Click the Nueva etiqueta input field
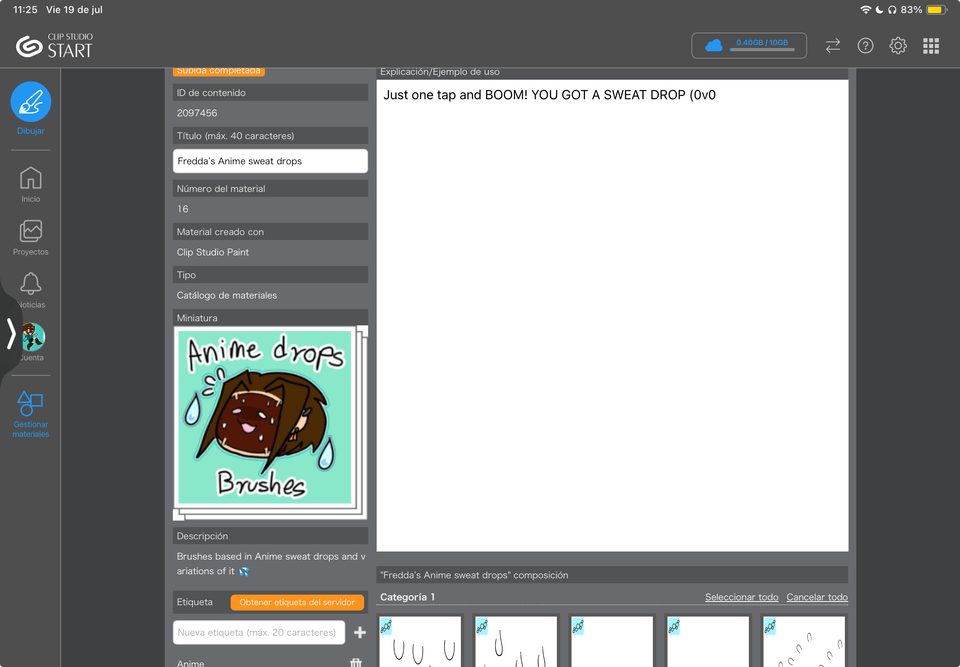This screenshot has width=960, height=667. point(259,633)
